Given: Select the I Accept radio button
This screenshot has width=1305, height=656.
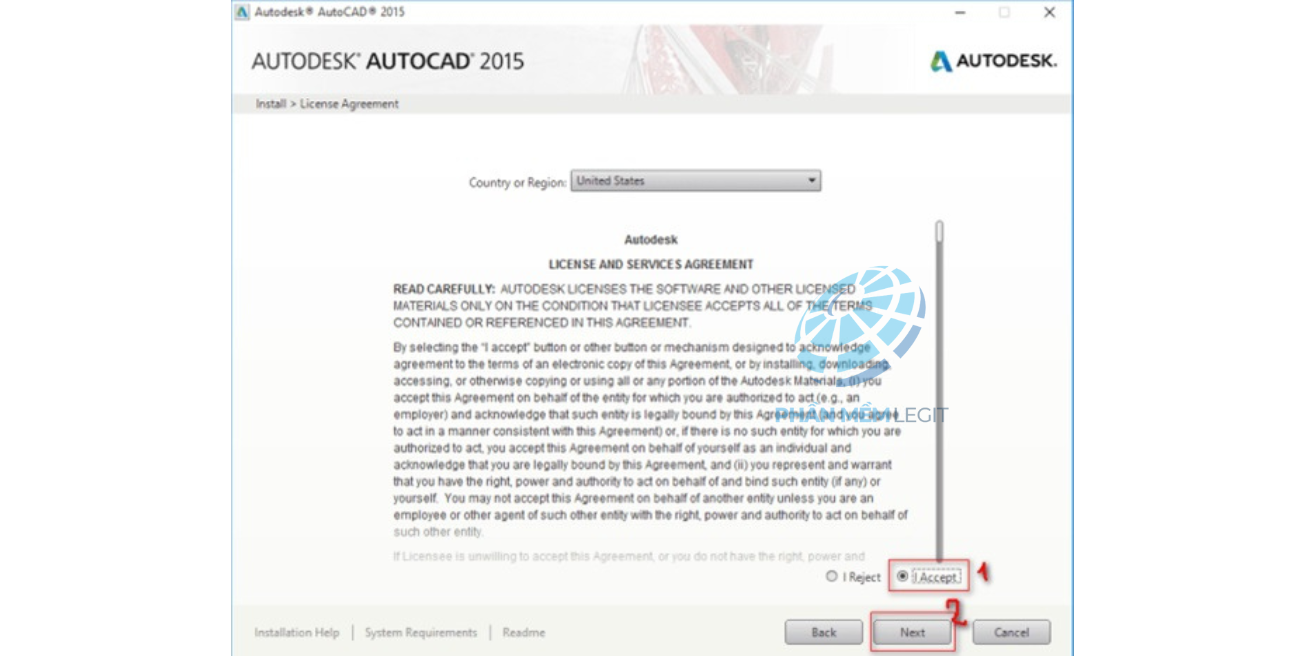Looking at the screenshot, I should (903, 576).
